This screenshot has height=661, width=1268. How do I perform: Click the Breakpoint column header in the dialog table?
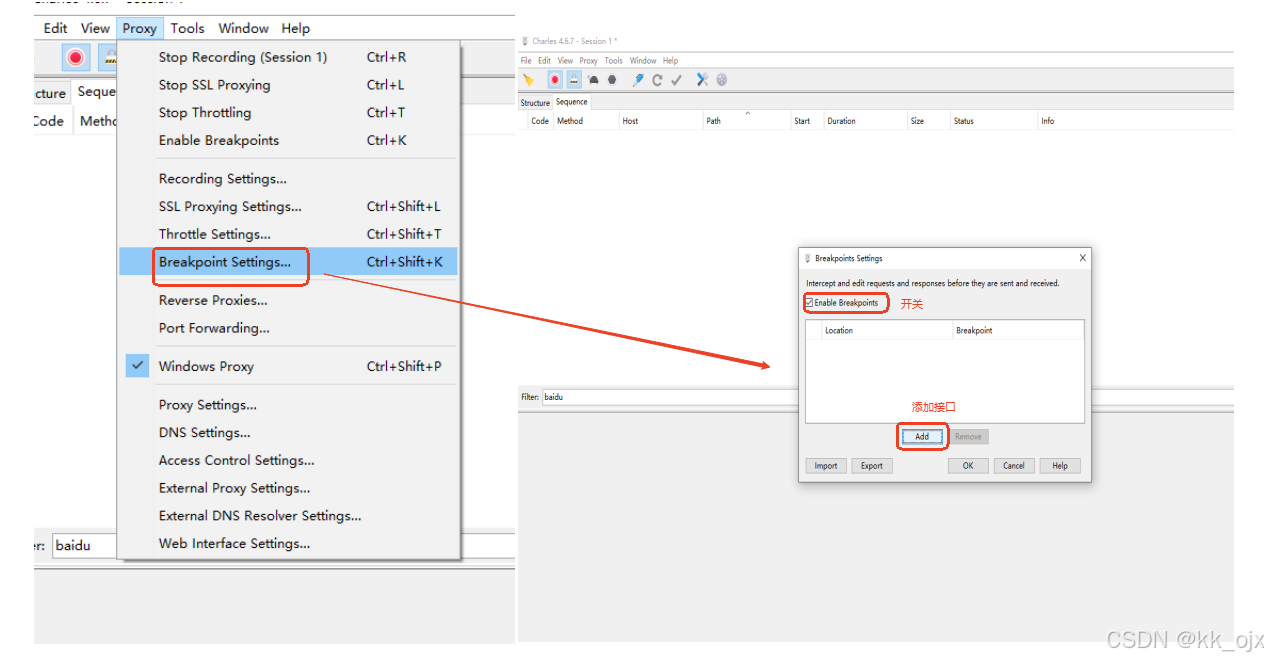click(x=1018, y=330)
